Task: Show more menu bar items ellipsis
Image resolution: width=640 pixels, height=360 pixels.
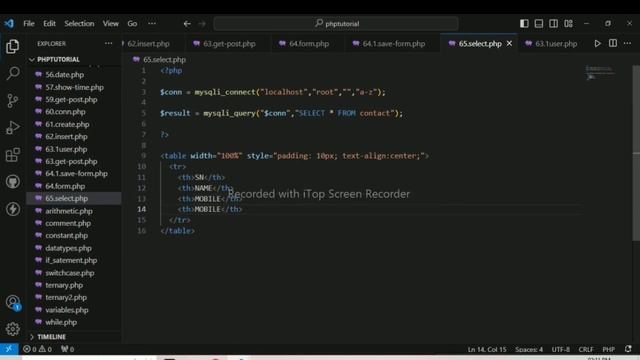Action: pos(152,24)
